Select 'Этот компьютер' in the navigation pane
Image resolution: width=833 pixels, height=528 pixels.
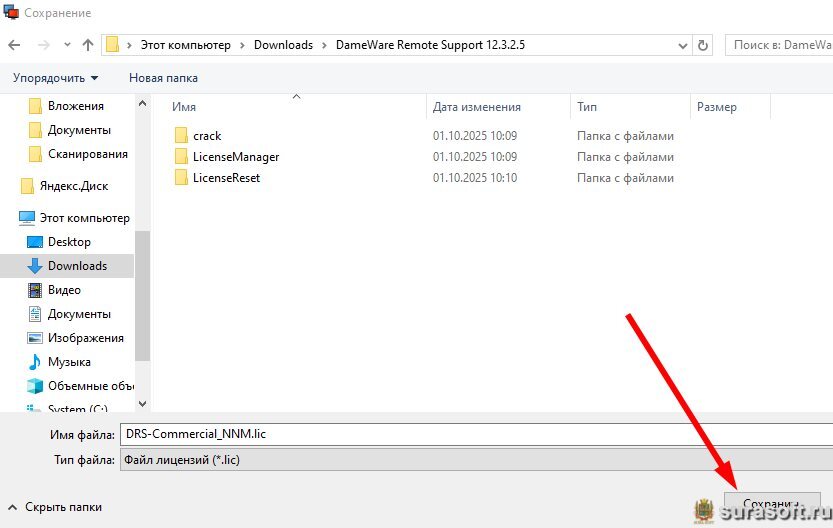pyautogui.click(x=84, y=218)
